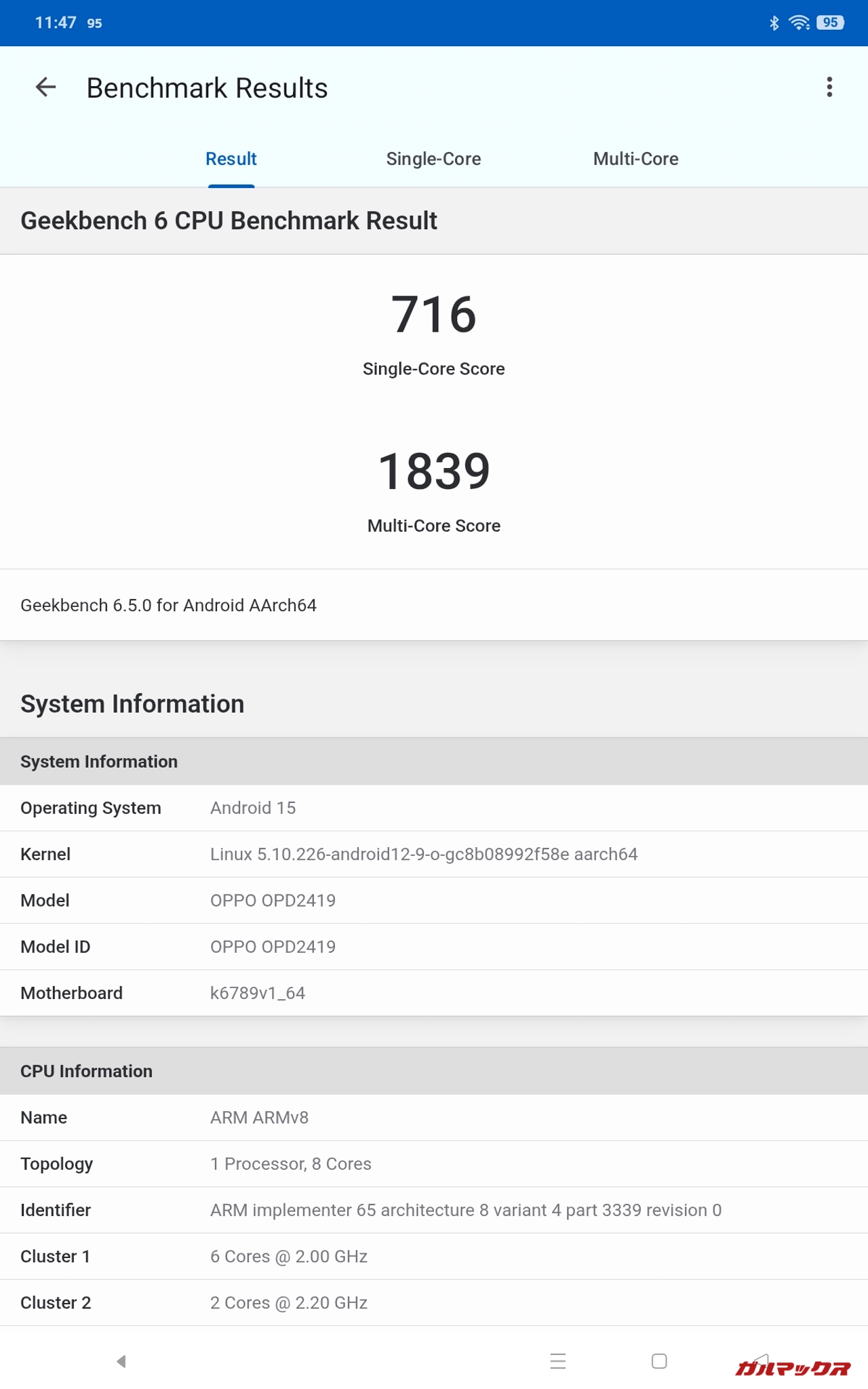This screenshot has height=1389, width=868.
Task: Tap the Bluetooth status icon
Action: click(x=774, y=23)
